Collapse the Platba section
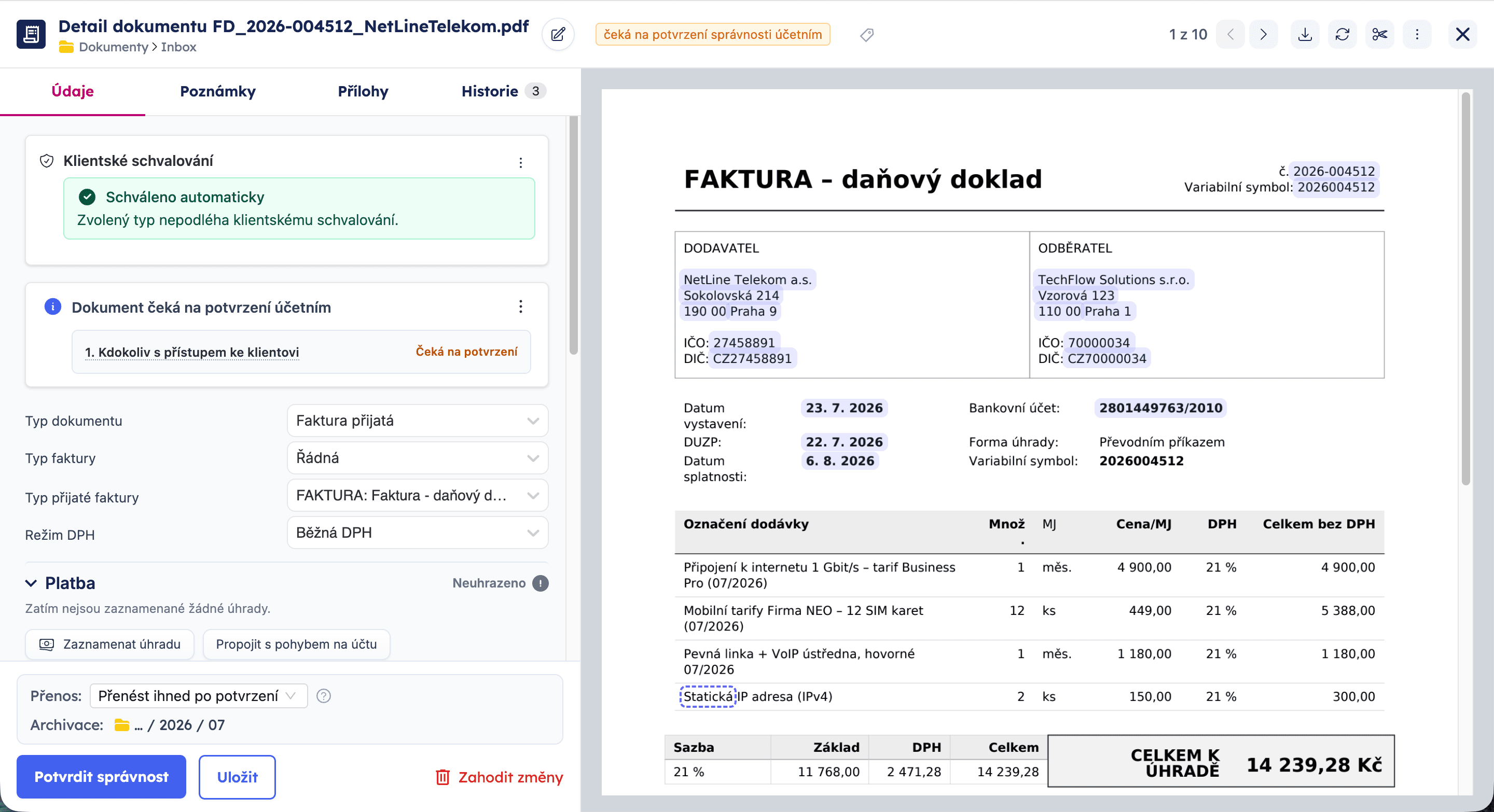The image size is (1494, 812). (x=31, y=583)
